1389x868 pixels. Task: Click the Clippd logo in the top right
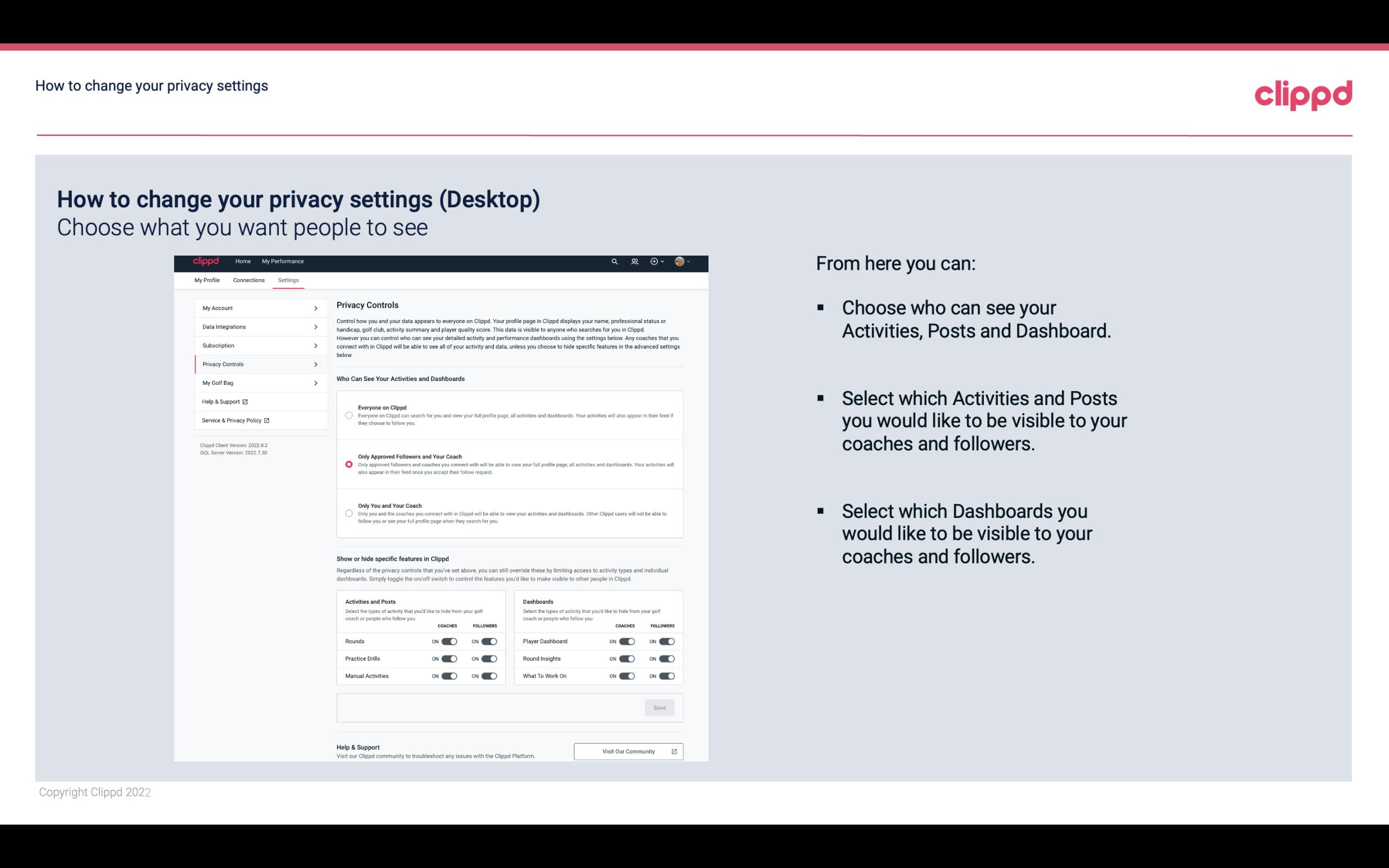pyautogui.click(x=1302, y=94)
